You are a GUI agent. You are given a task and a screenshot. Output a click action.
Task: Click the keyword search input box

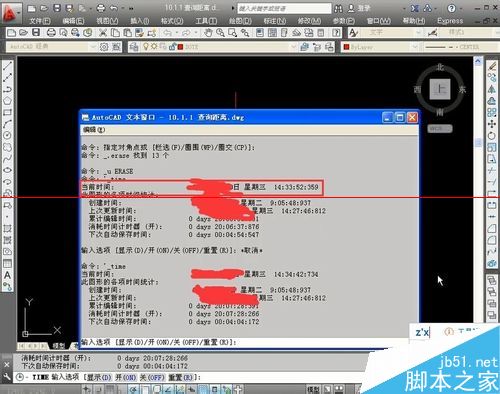click(284, 8)
